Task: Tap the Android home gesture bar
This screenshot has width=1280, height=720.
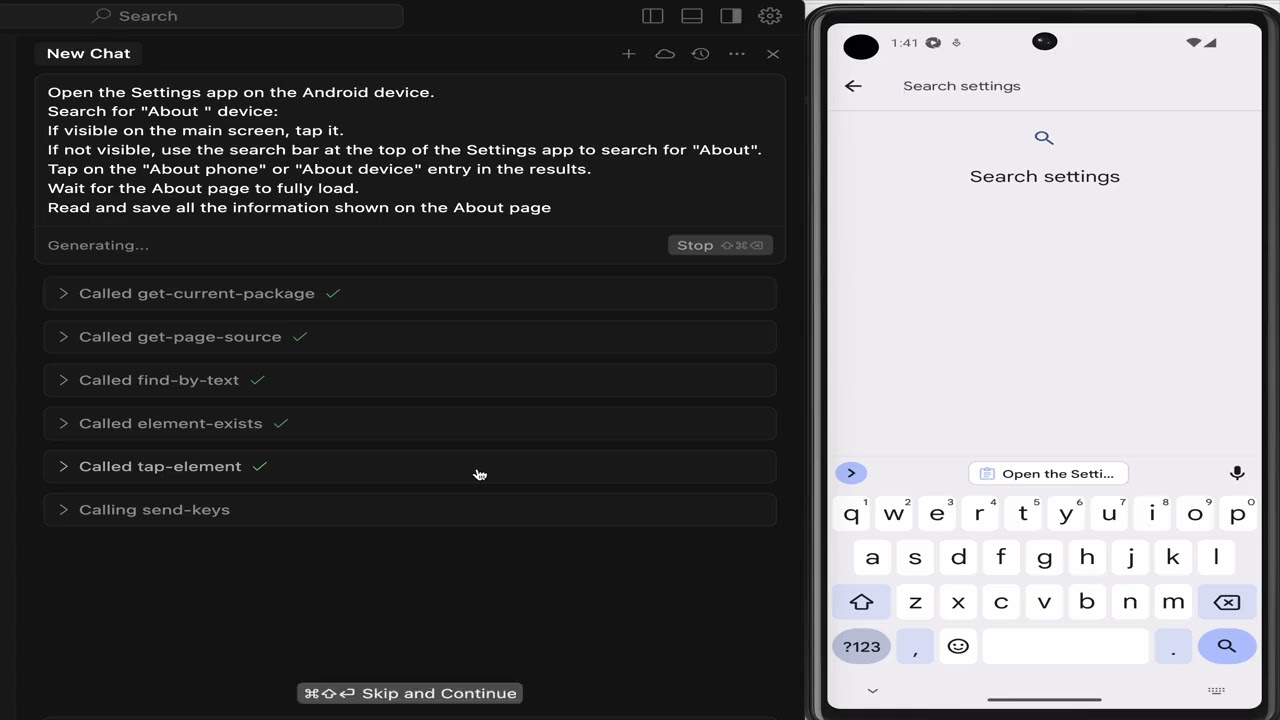Action: pos(1044,699)
